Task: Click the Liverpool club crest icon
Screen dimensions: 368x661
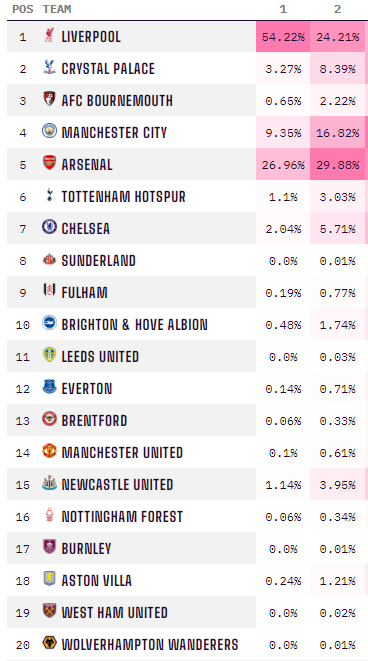Action: click(49, 35)
